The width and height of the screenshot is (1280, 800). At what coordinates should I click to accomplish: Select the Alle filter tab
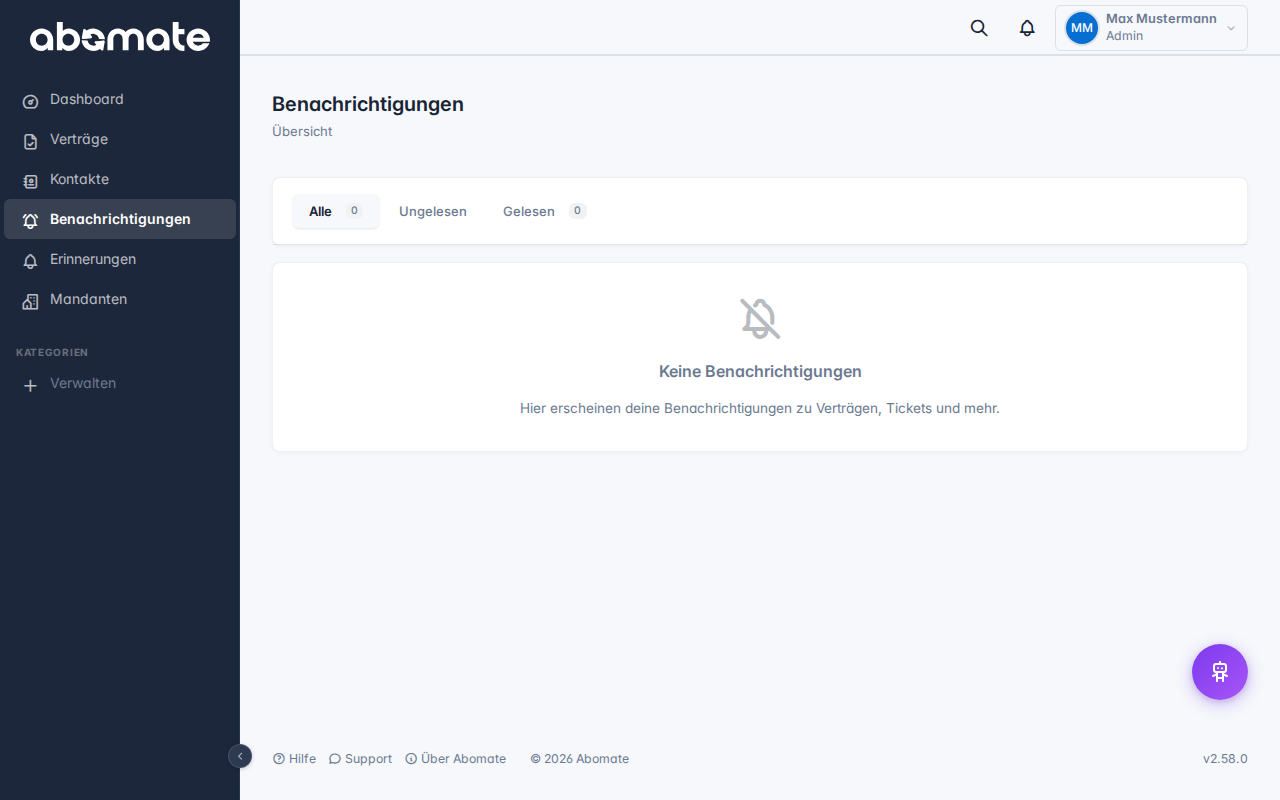coord(335,211)
